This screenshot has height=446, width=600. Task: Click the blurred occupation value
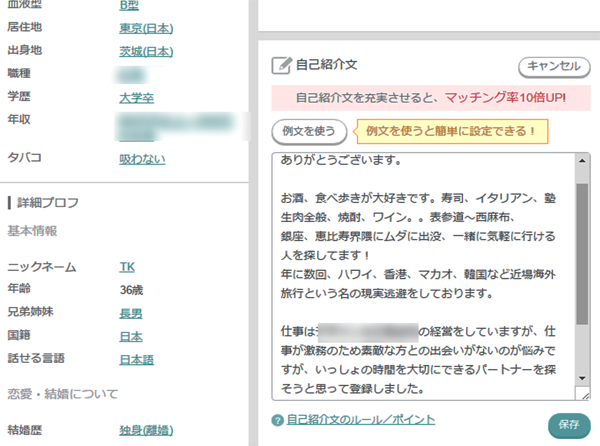tap(131, 75)
